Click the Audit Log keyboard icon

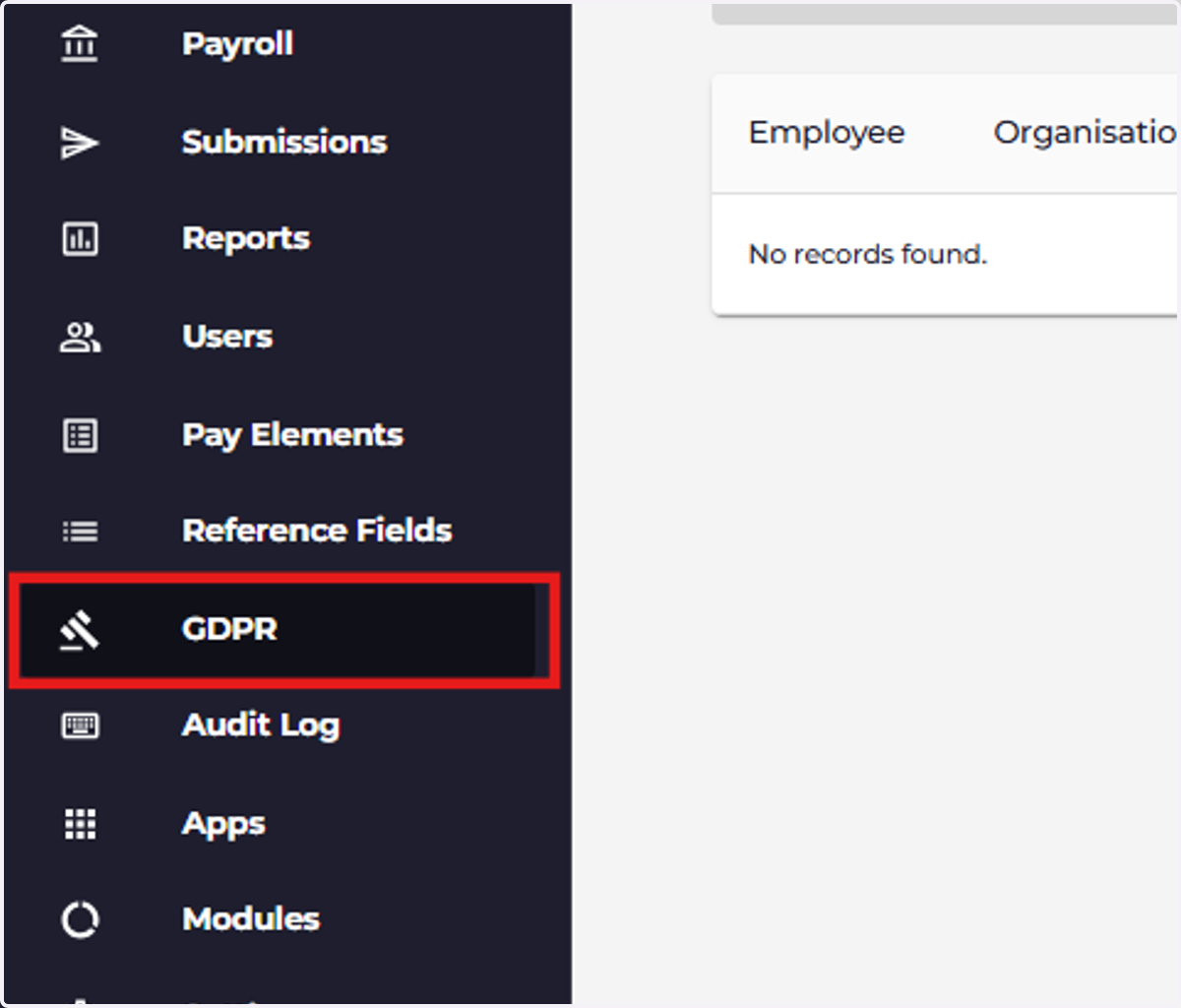click(80, 725)
